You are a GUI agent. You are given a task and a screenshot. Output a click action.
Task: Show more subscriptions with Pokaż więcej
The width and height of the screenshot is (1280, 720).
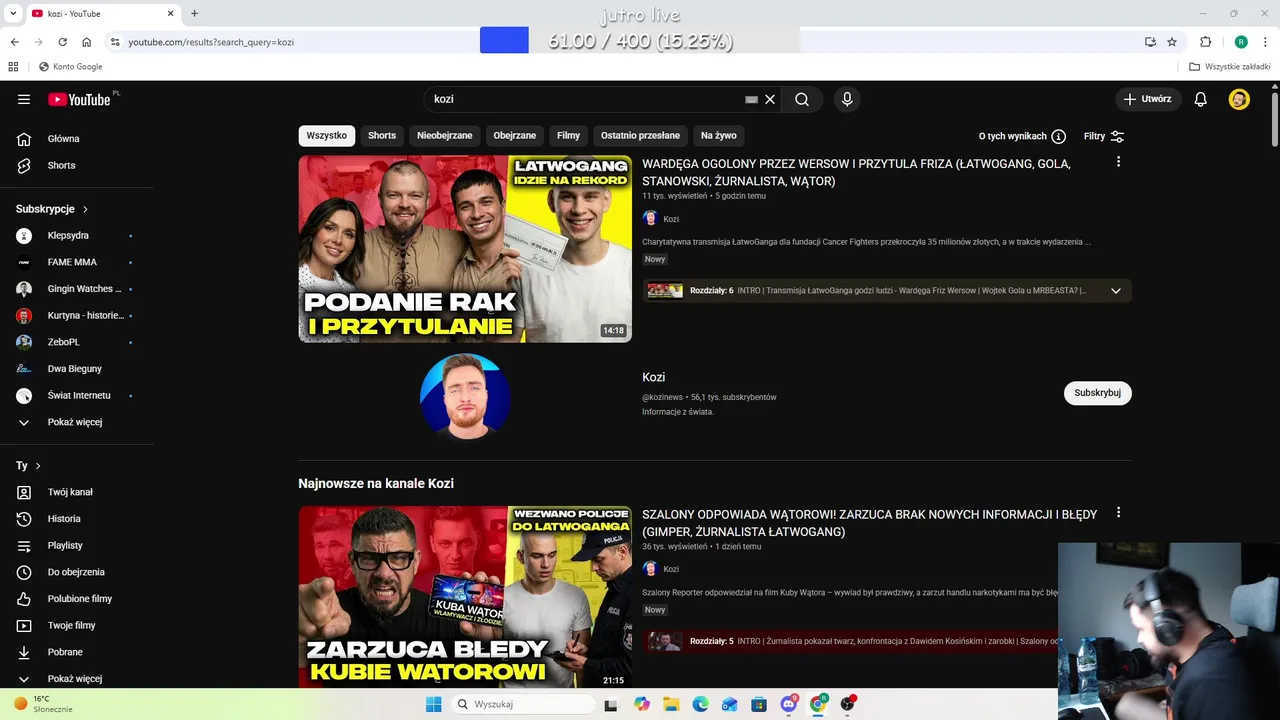[77, 422]
